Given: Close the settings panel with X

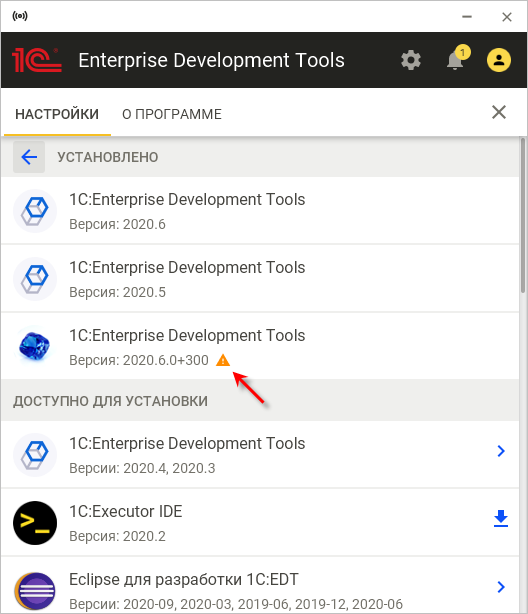Looking at the screenshot, I should coord(499,112).
